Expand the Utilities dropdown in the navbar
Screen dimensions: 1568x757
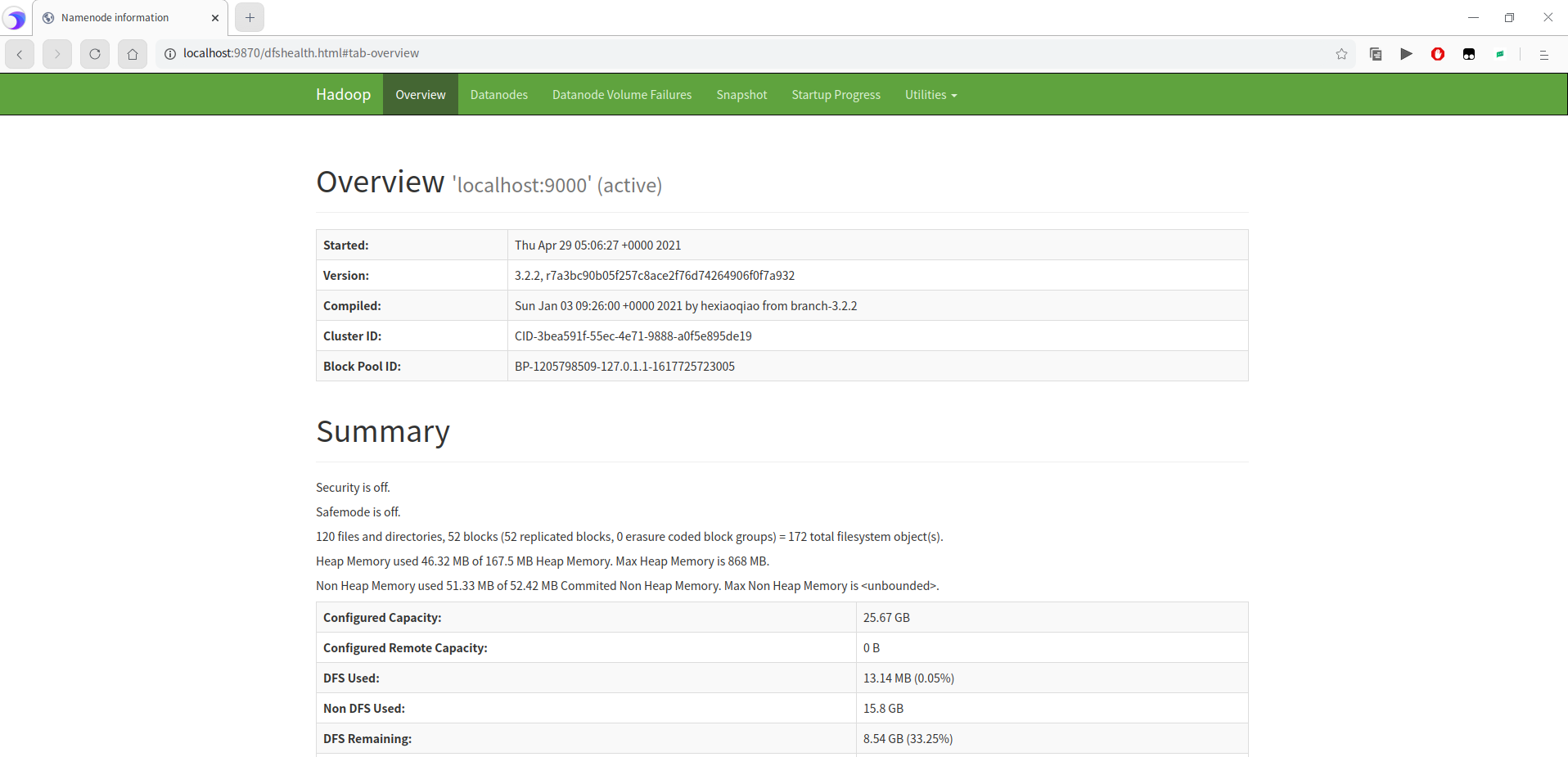[x=930, y=94]
